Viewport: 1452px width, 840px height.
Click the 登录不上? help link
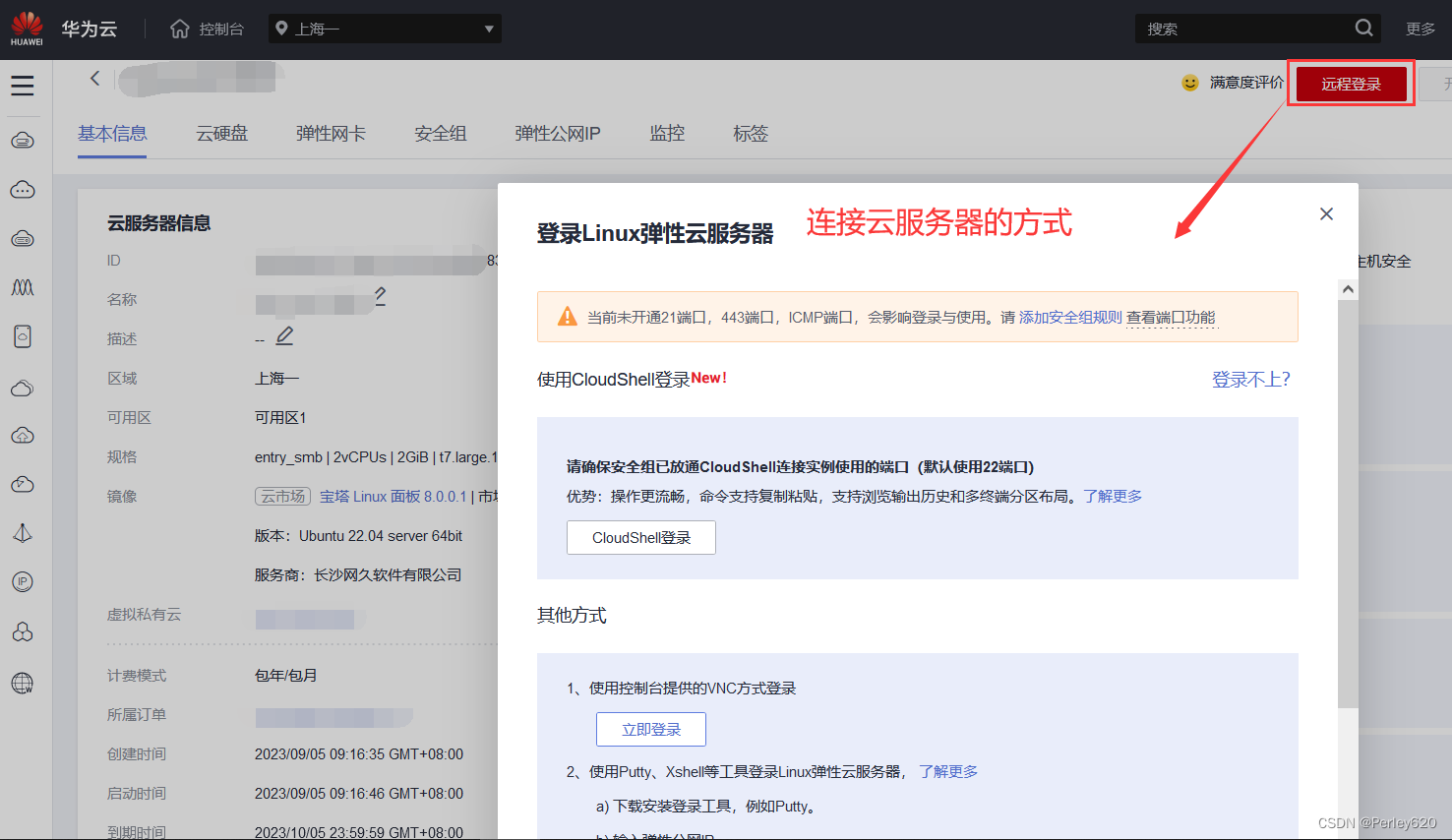click(1251, 380)
